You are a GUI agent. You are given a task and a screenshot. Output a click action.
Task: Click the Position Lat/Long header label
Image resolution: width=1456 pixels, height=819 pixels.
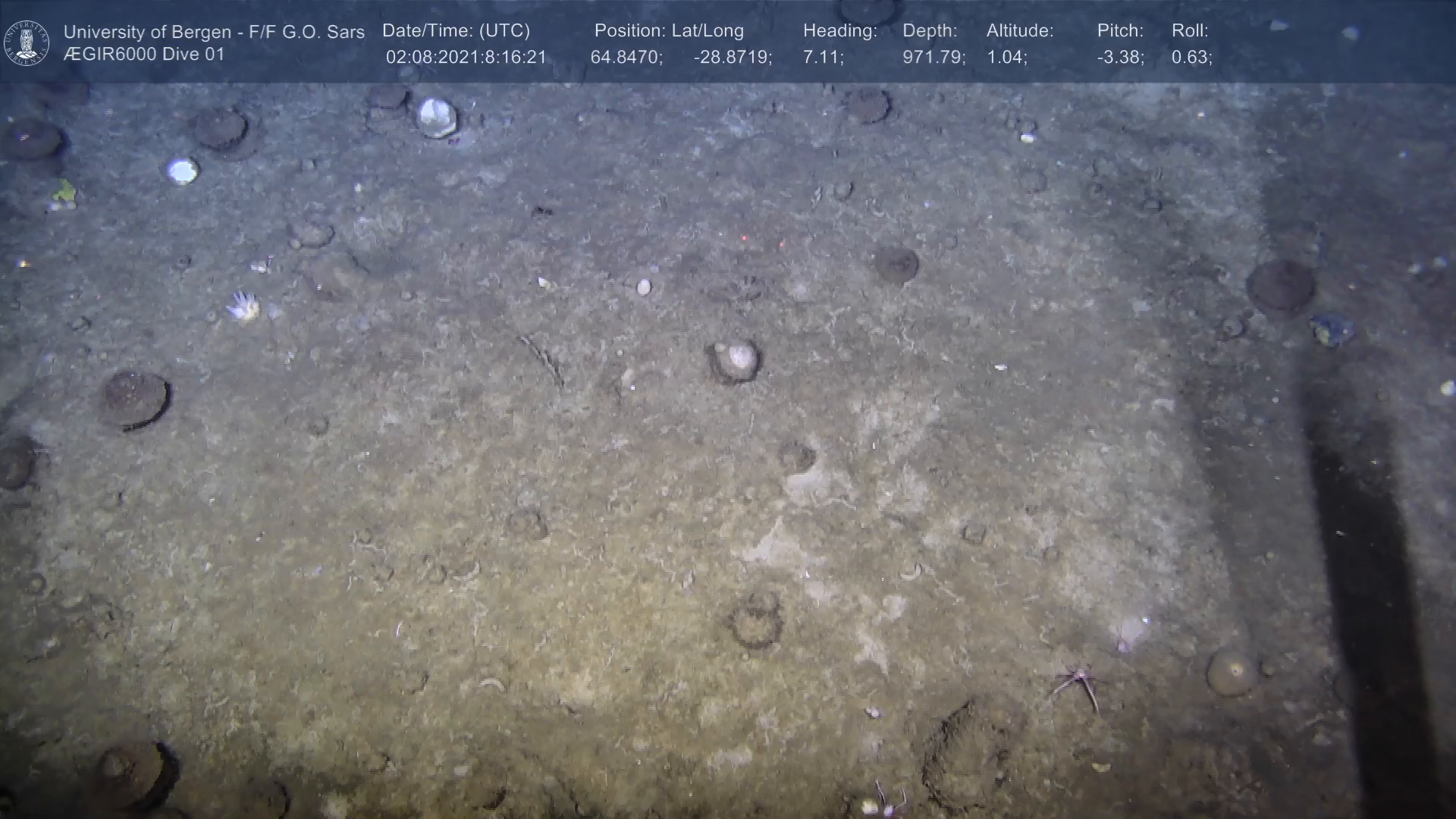[x=668, y=31]
